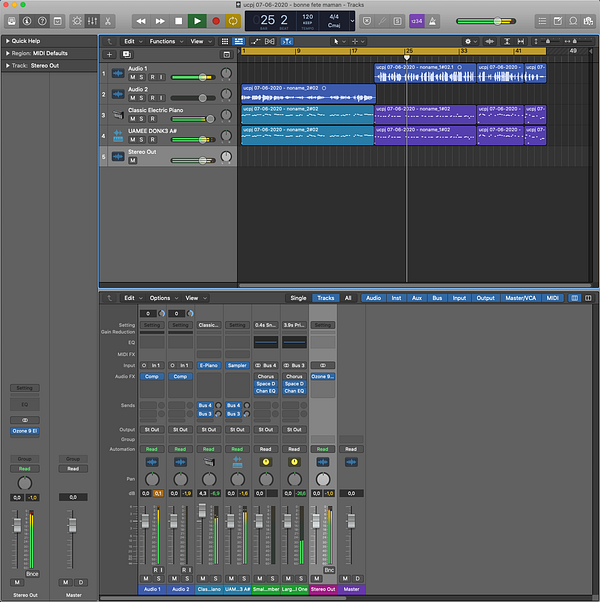Click the red Record button
The image size is (600, 602).
pos(215,20)
